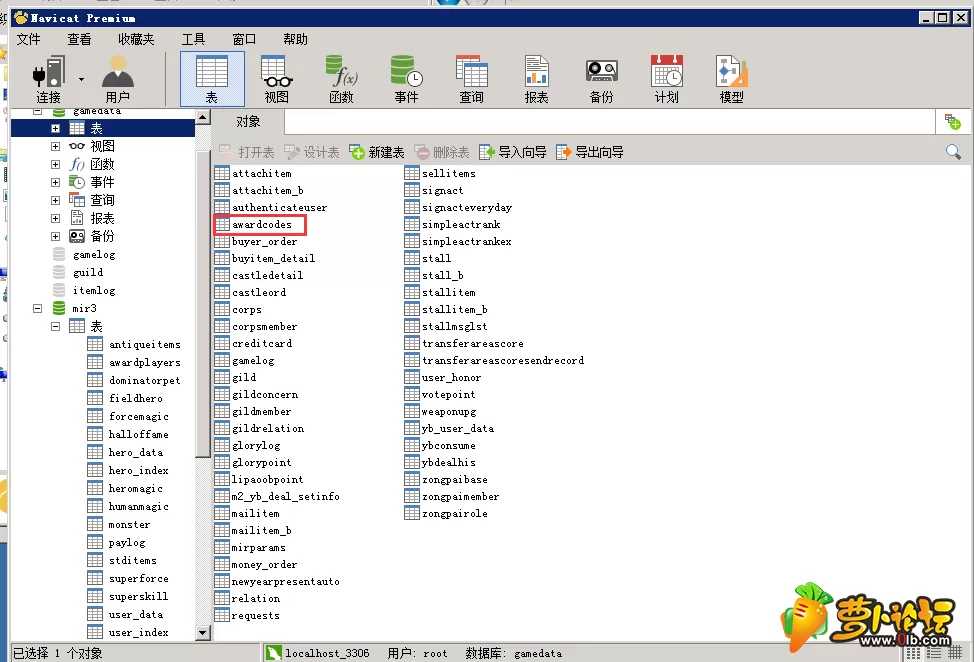Collapse the mir3 表 node

pyautogui.click(x=55, y=326)
